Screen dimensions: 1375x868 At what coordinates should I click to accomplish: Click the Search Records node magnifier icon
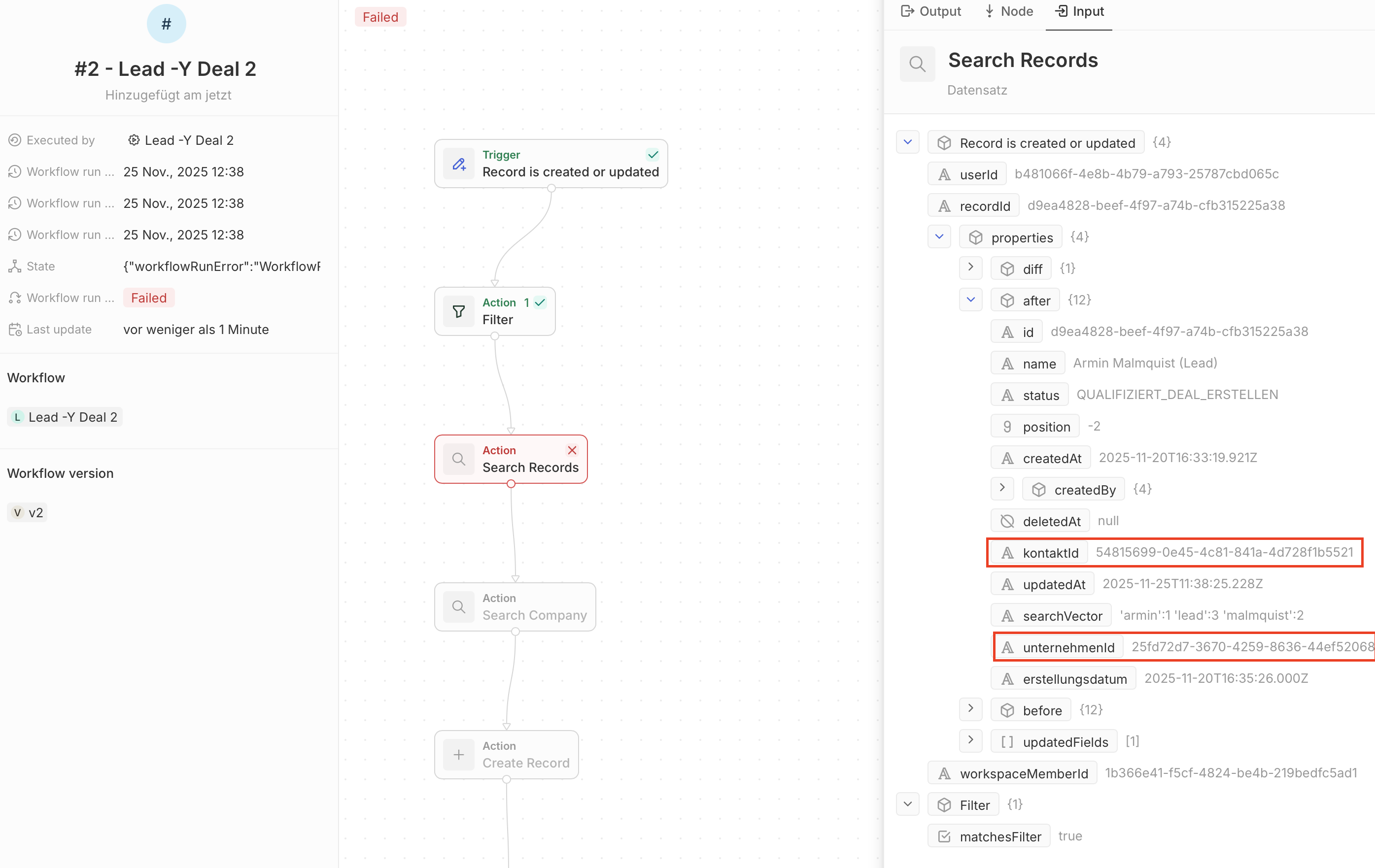(x=458, y=460)
